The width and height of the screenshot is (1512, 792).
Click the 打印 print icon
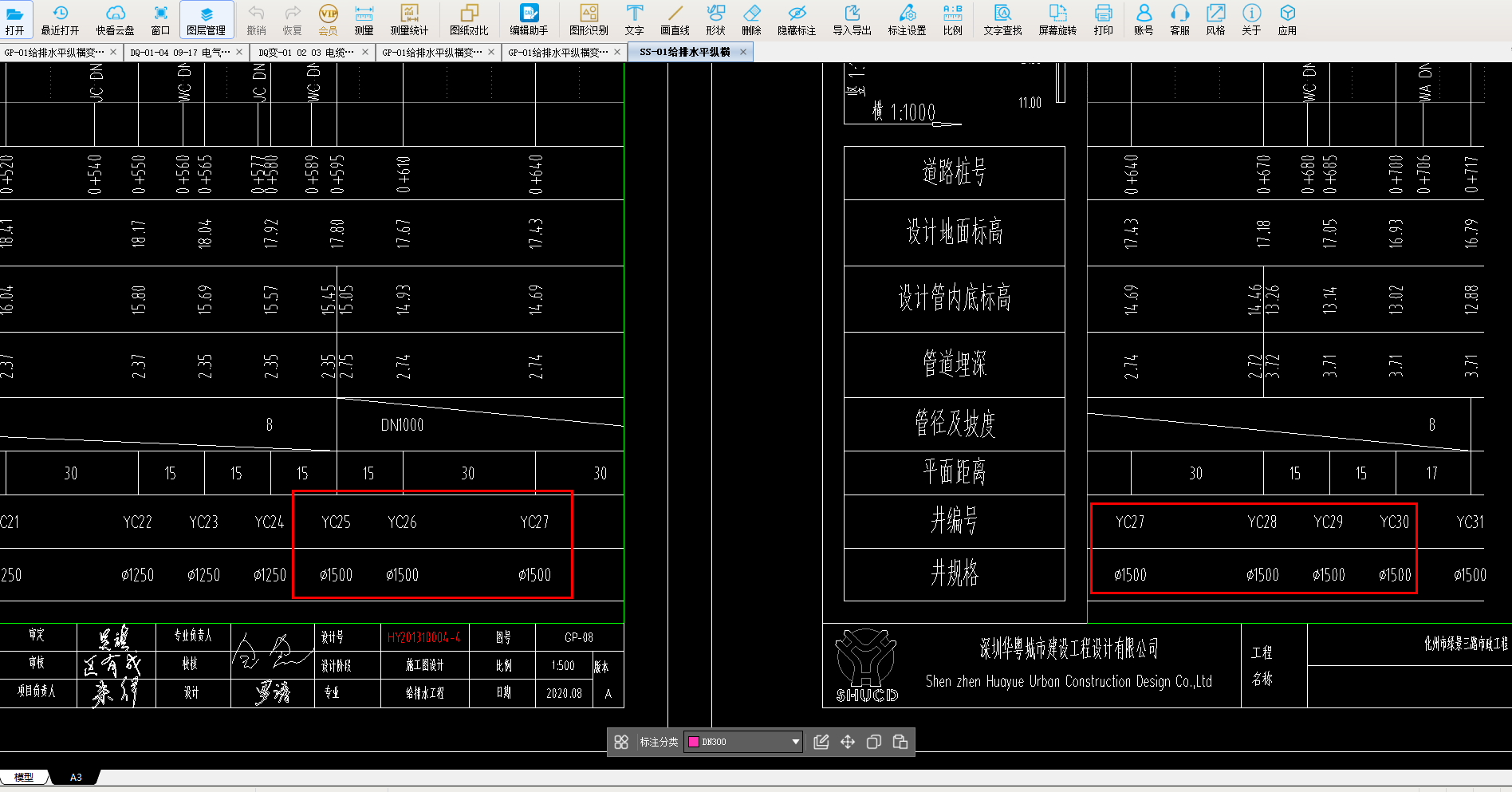point(1103,20)
